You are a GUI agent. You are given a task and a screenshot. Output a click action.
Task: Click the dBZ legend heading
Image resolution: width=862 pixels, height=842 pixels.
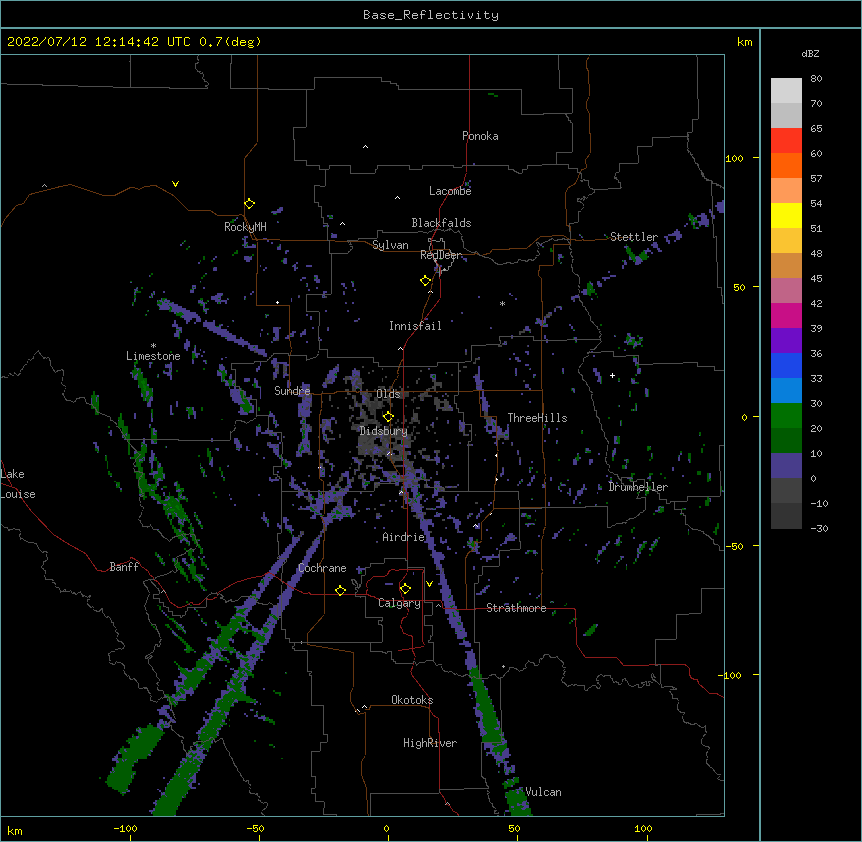point(810,53)
